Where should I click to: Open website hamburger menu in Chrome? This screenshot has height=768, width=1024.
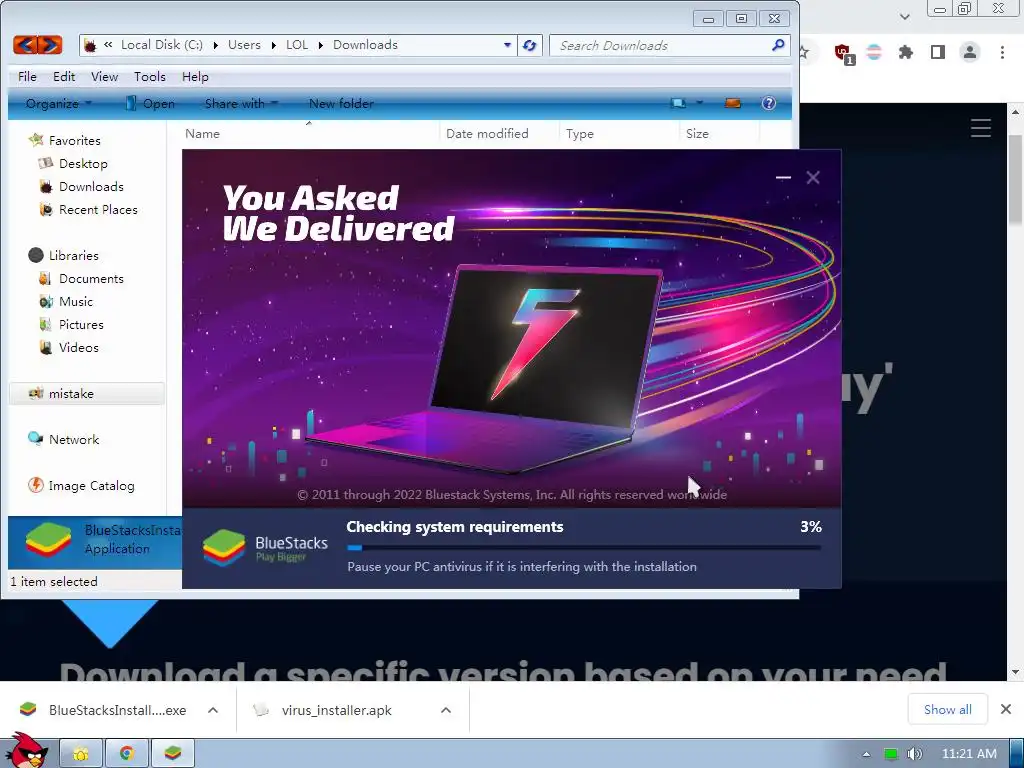tap(981, 128)
